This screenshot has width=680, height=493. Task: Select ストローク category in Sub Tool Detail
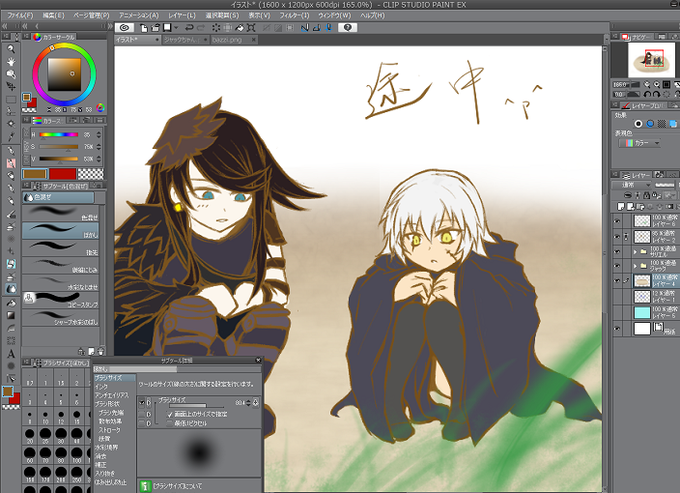coord(109,430)
